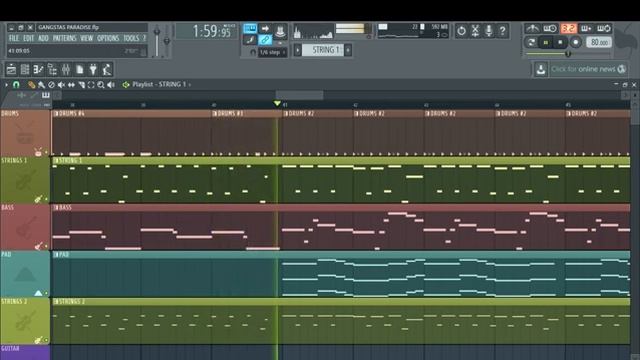The image size is (640, 360).
Task: Select previous pattern with left arrow
Action: click(x=298, y=50)
